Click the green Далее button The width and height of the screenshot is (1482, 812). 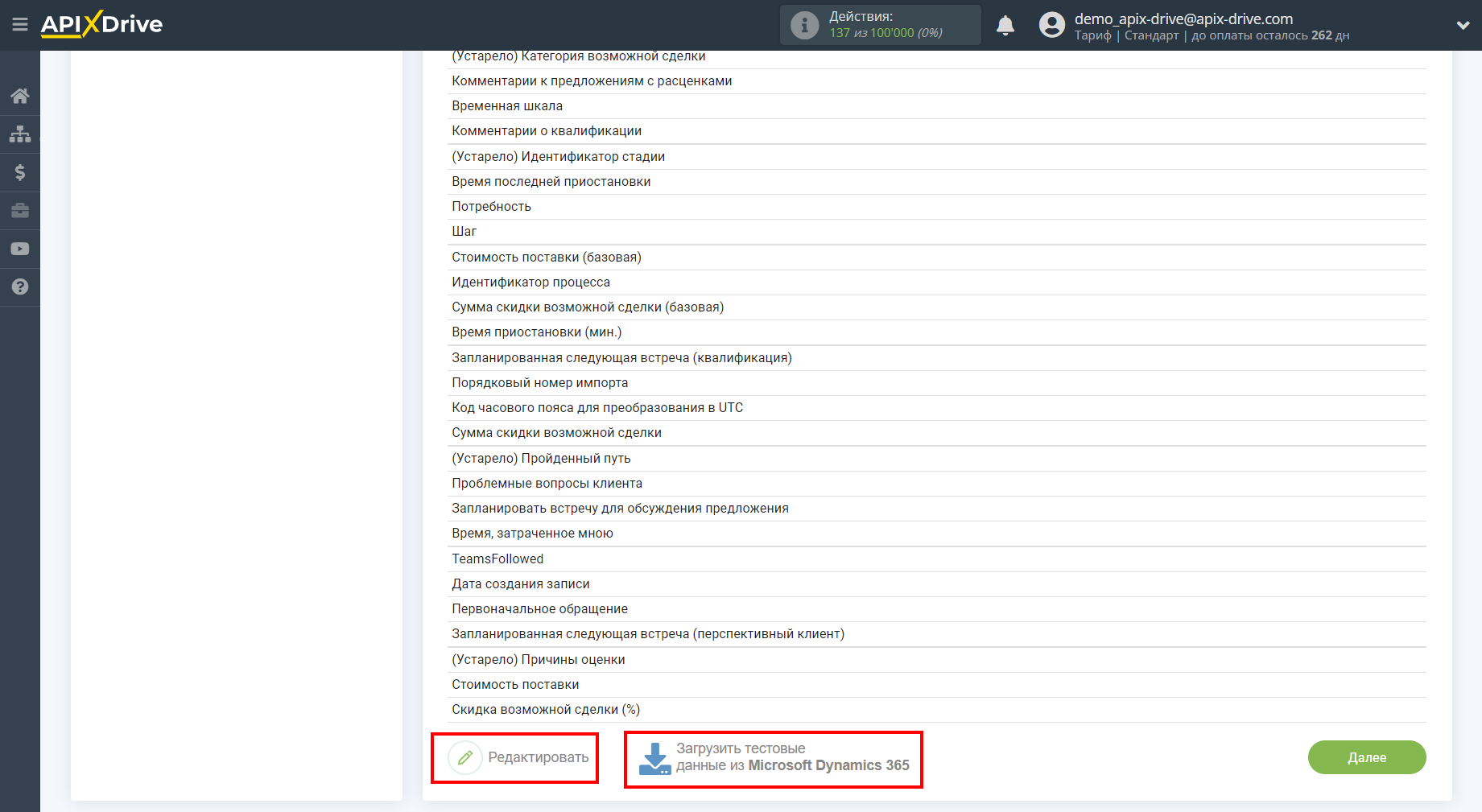click(x=1367, y=757)
